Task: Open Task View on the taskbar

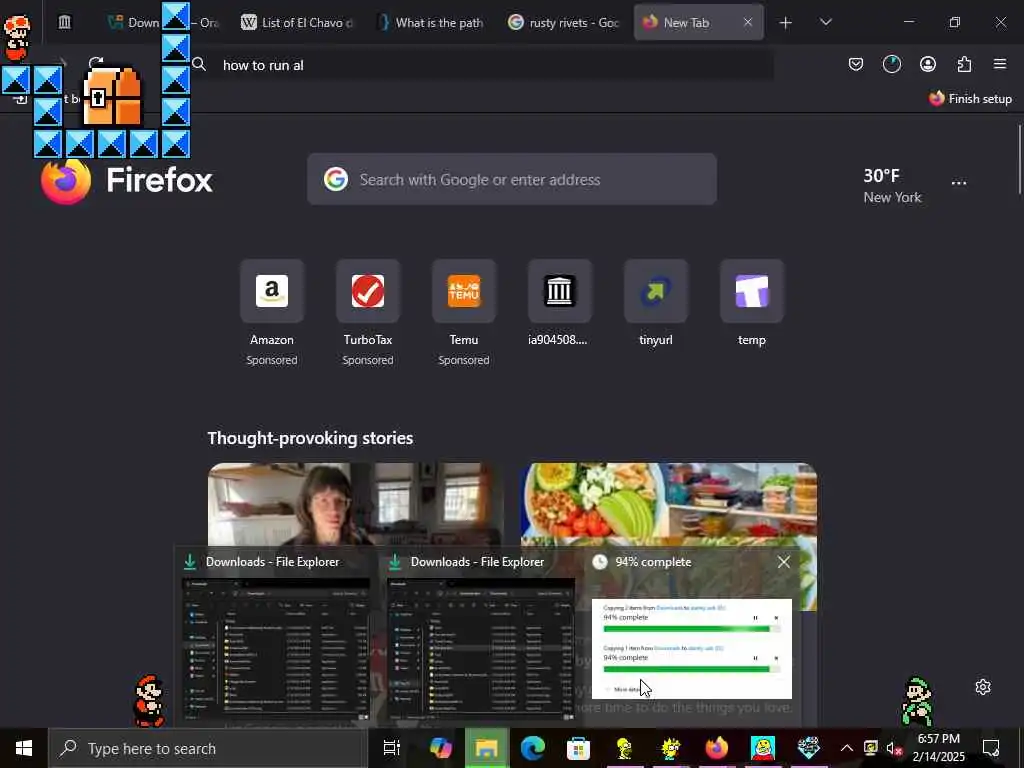Action: pos(391,748)
